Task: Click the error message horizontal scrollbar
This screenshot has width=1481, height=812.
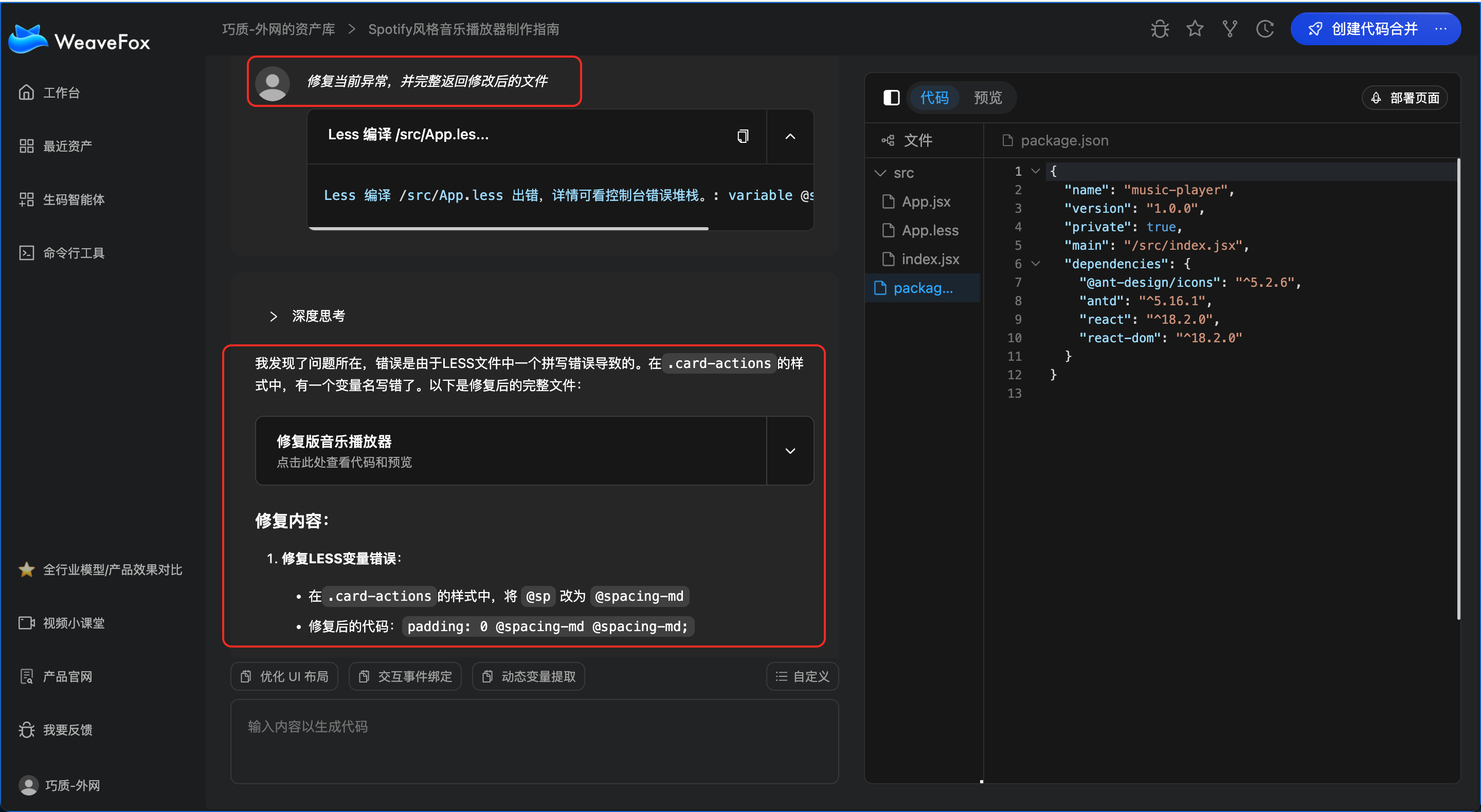Action: pos(508,229)
